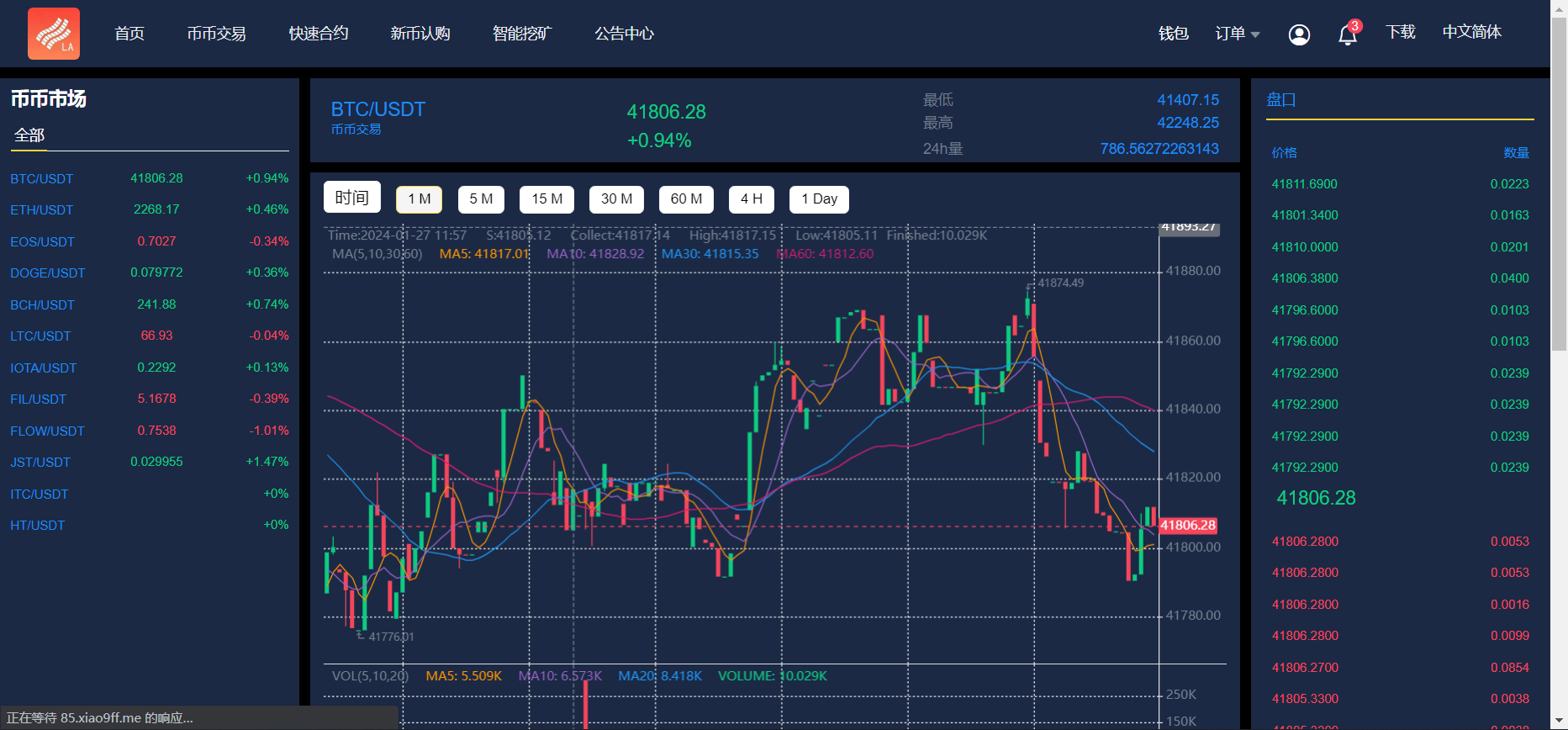The width and height of the screenshot is (1568, 730).
Task: Click the orange LA logo icon
Action: 54,34
